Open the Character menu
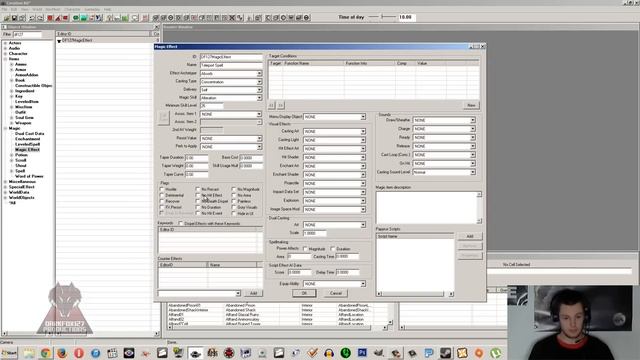The height and width of the screenshot is (360, 640). coord(72,9)
